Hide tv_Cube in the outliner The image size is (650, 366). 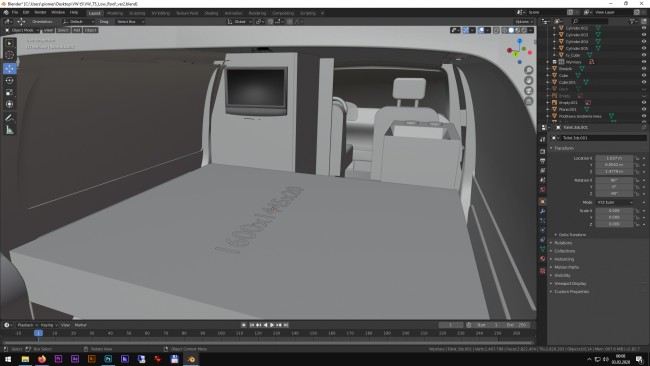(644, 55)
